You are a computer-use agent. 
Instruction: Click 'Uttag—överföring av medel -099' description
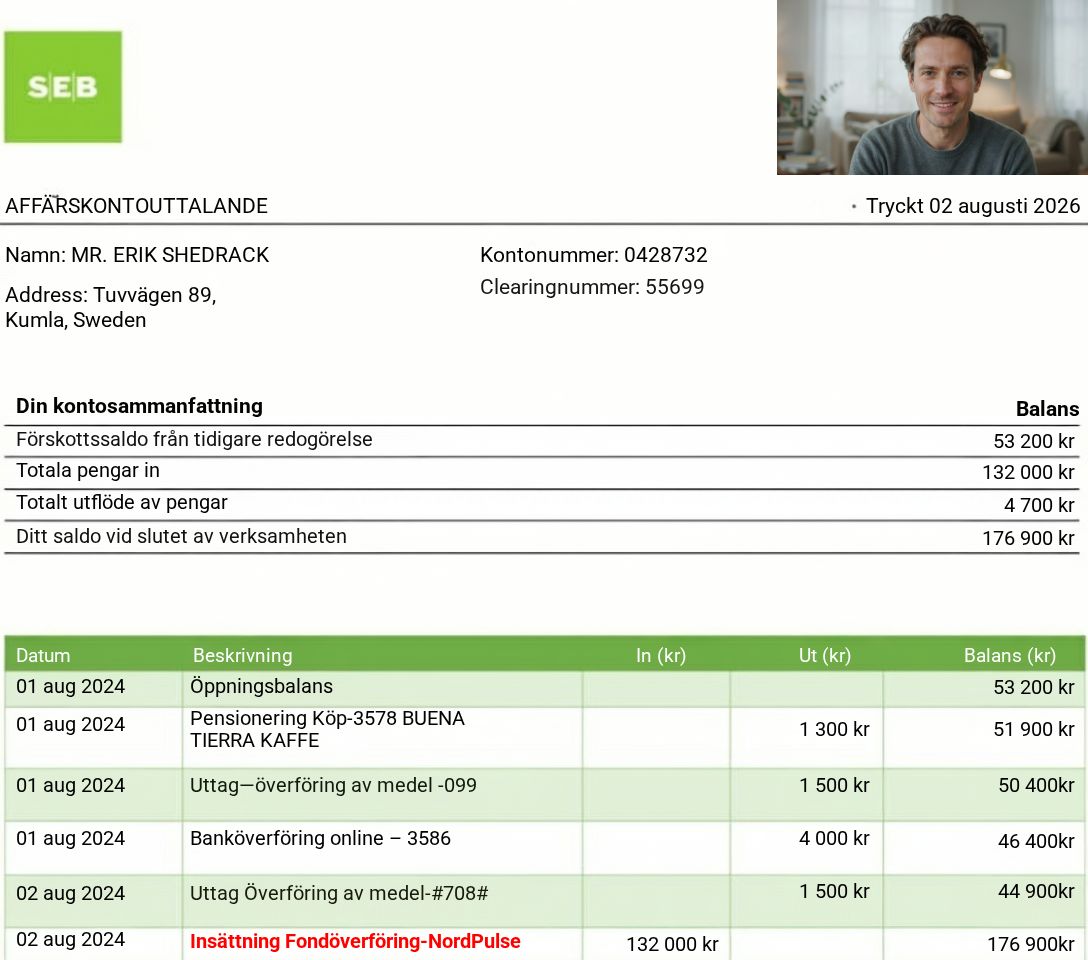click(x=334, y=785)
